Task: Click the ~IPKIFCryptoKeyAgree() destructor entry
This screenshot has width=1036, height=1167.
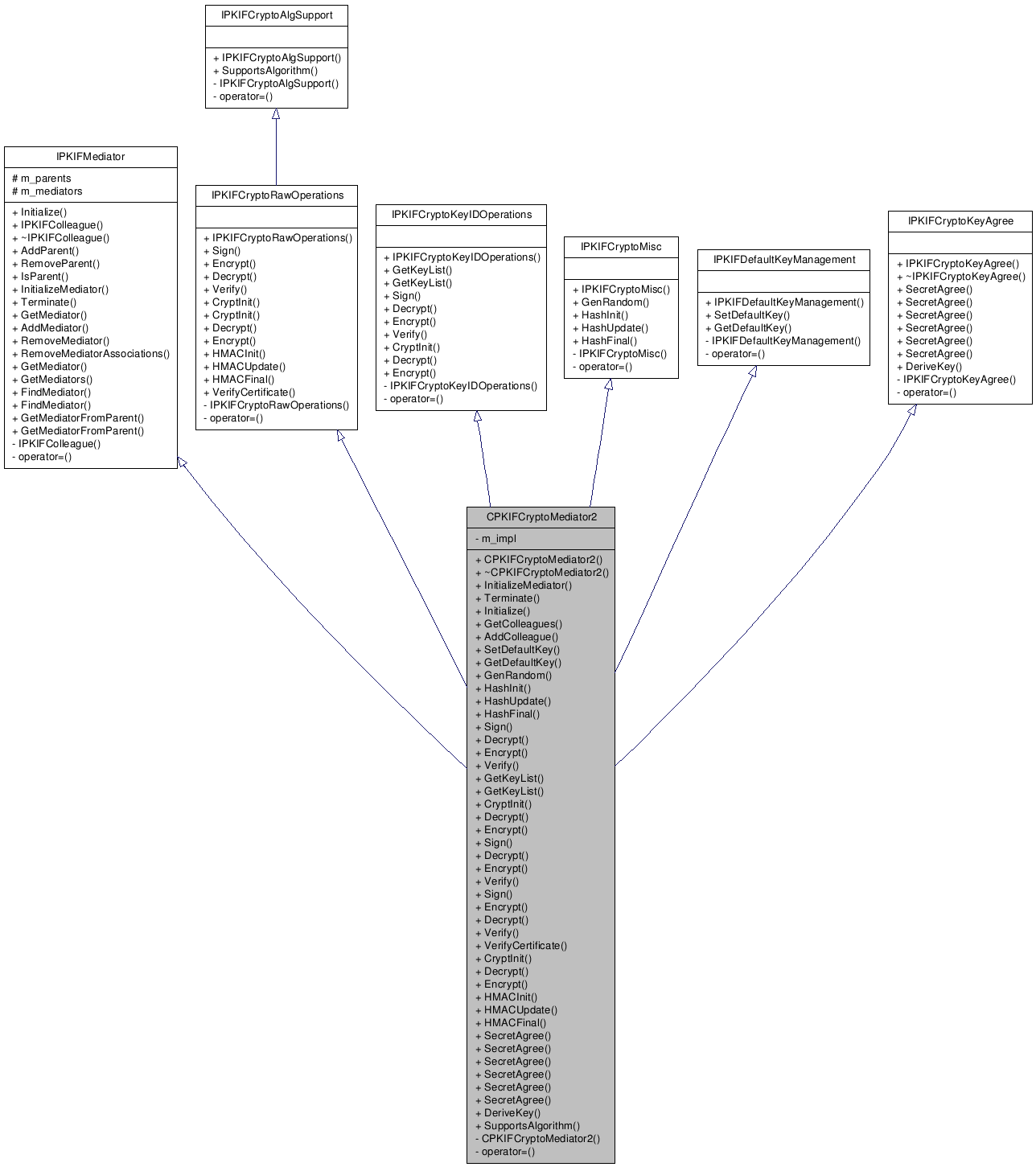Action: point(961,277)
